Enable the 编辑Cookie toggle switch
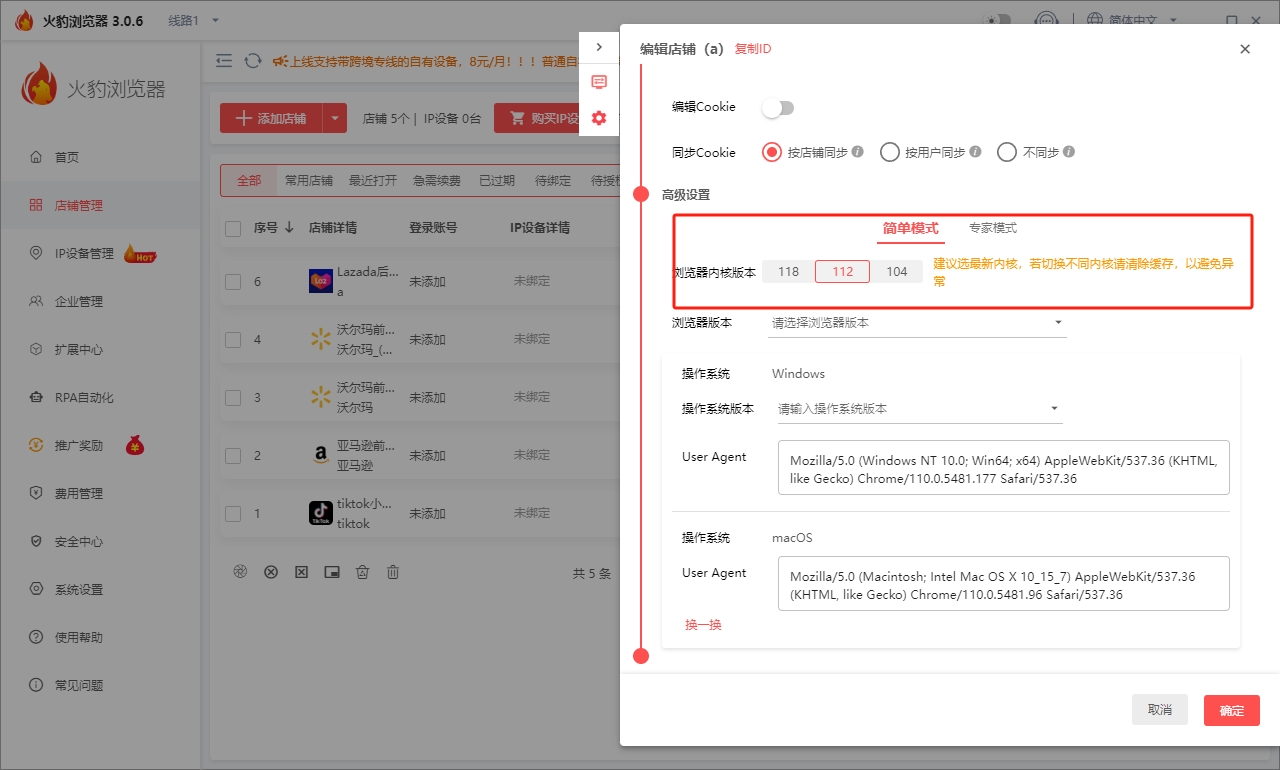Image resolution: width=1280 pixels, height=770 pixels. 778,107
